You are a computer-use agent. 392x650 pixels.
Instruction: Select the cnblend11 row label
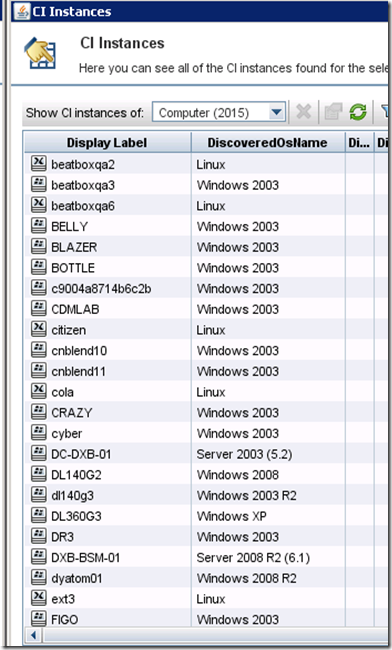point(78,372)
